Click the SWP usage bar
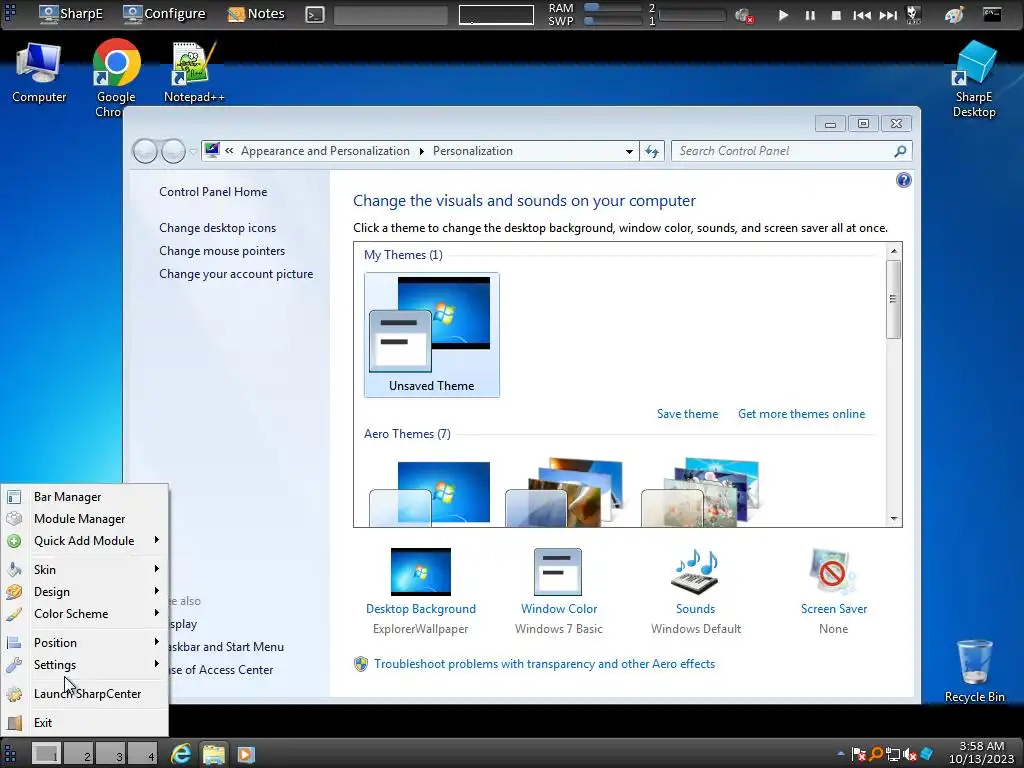Screen dimensions: 1024x768 point(613,21)
